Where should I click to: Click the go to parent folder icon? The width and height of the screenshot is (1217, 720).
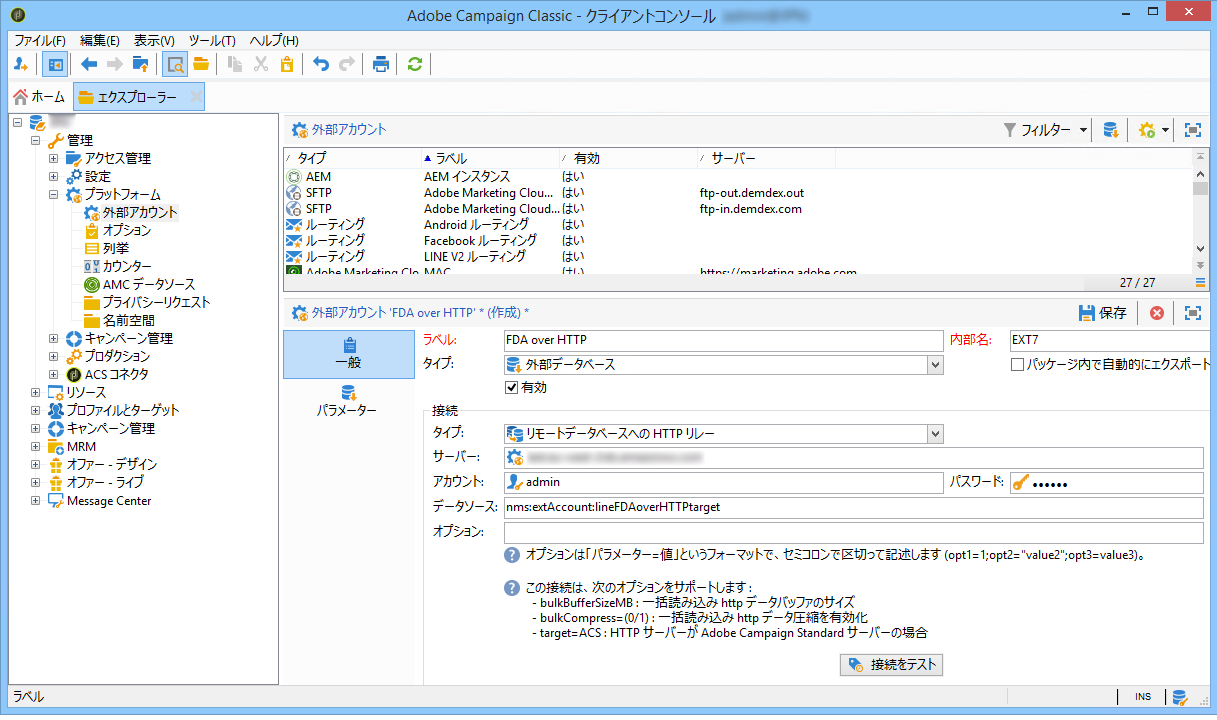[x=141, y=64]
